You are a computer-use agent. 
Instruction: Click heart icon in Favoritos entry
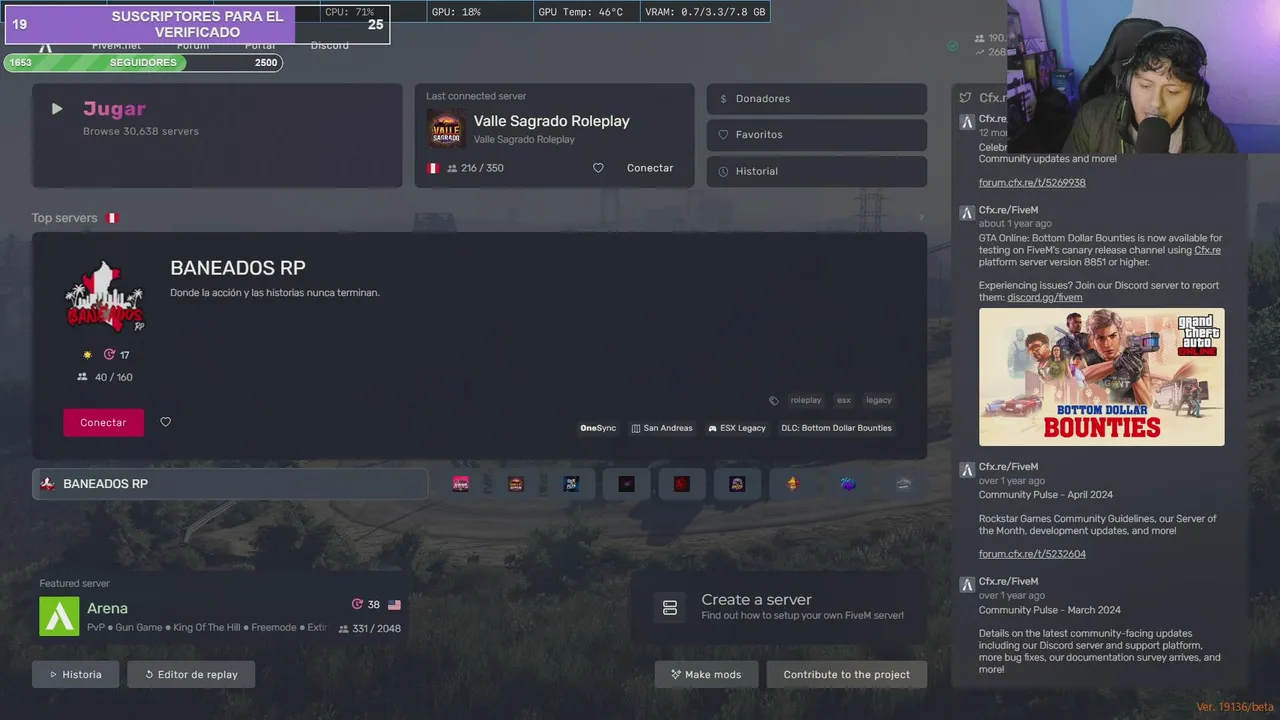coord(723,135)
